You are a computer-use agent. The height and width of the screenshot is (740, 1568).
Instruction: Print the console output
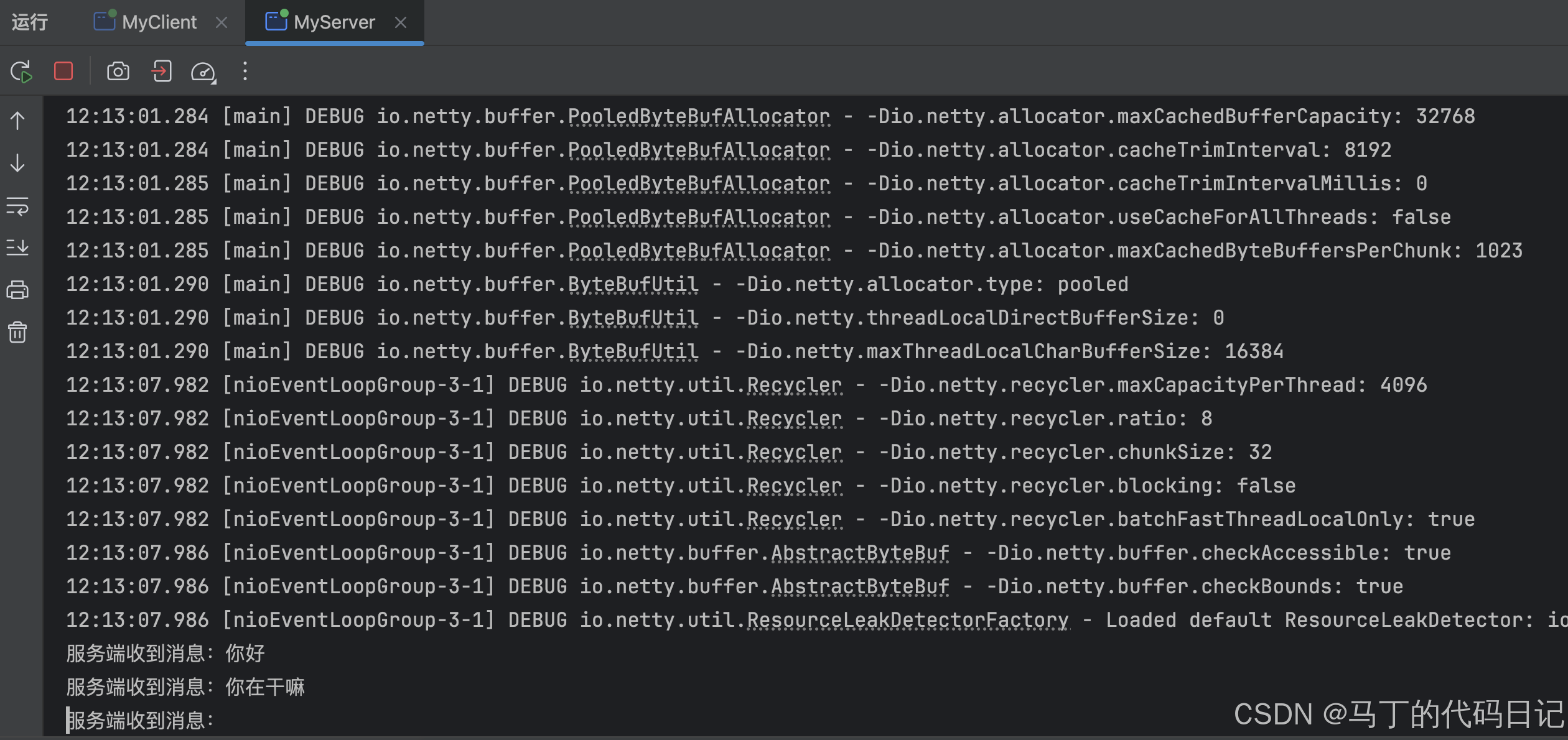(17, 290)
